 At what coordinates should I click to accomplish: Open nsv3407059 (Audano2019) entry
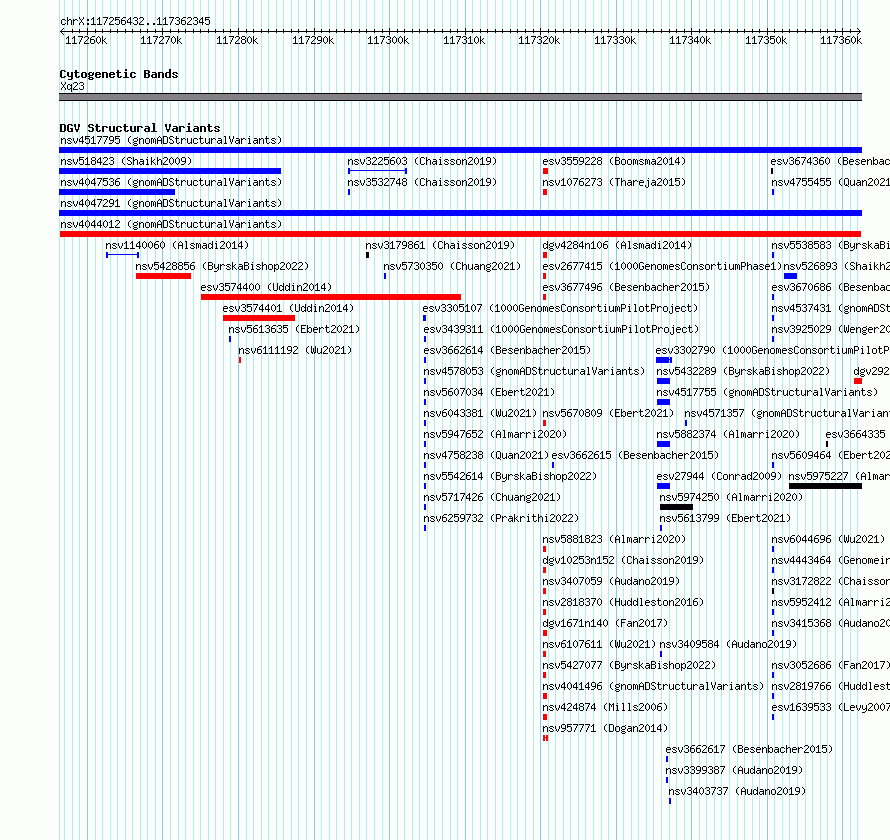tap(611, 581)
